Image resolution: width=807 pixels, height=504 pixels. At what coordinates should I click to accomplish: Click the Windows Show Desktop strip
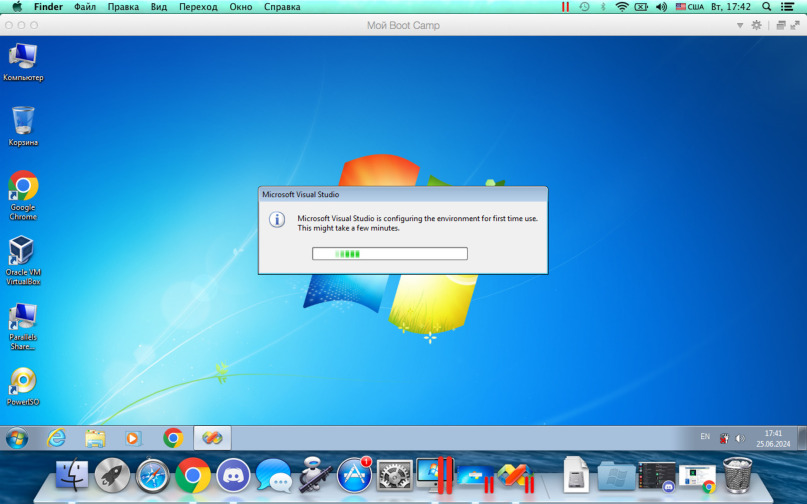tap(803, 439)
